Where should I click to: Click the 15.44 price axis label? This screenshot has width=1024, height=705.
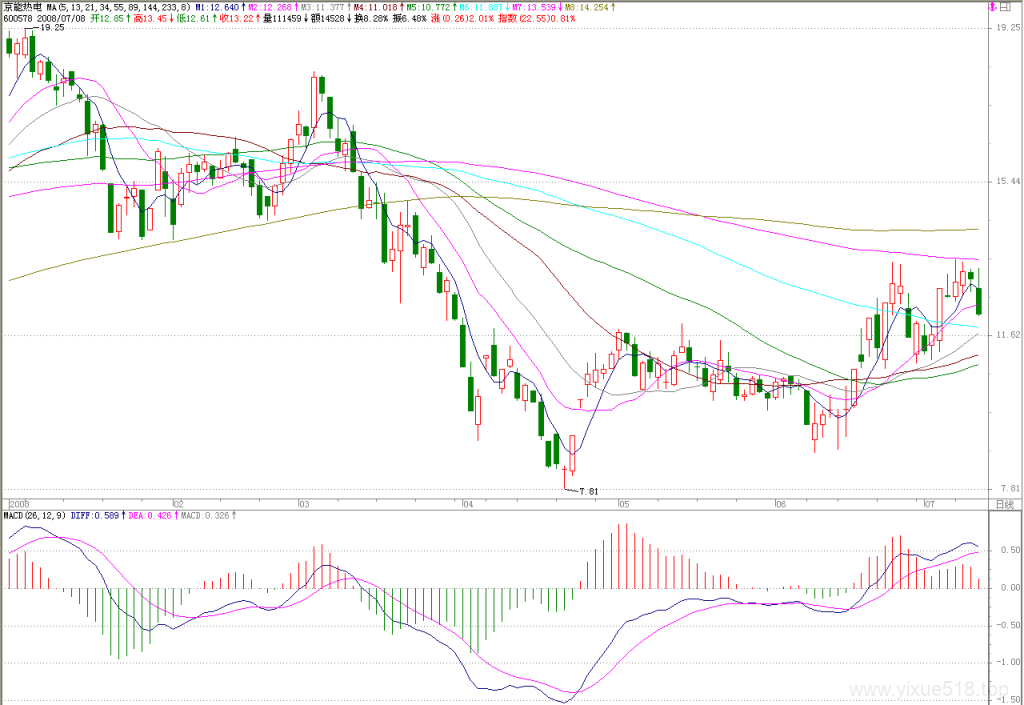click(1008, 181)
